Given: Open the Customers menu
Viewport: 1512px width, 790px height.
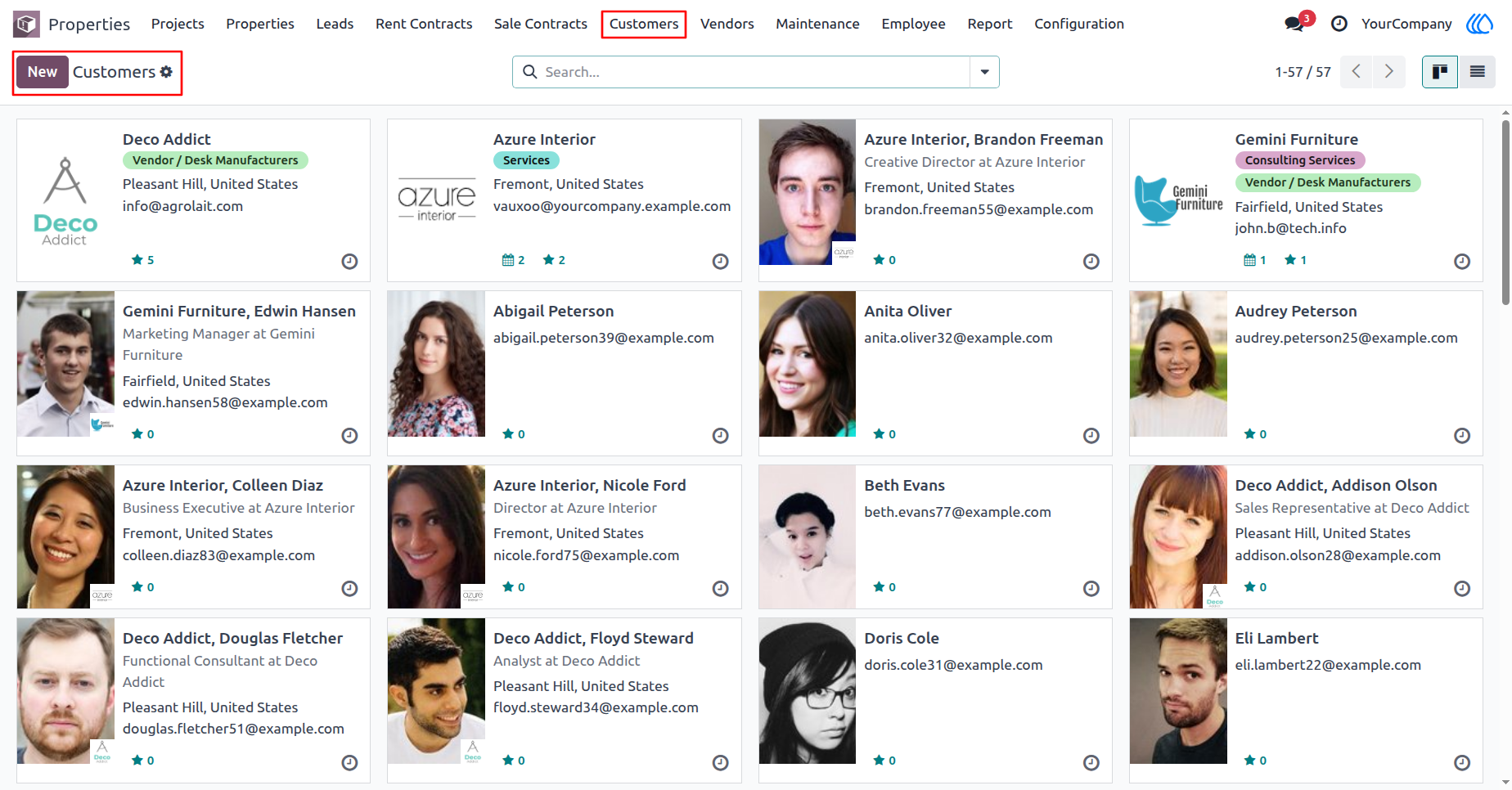Looking at the screenshot, I should click(643, 24).
